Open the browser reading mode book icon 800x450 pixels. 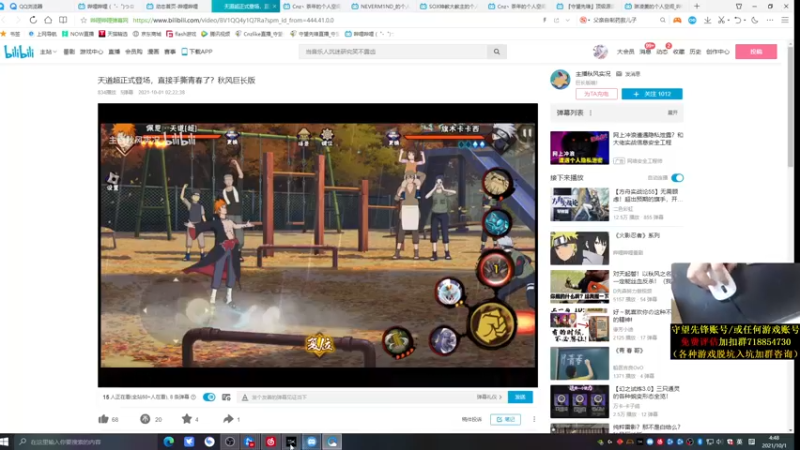(x=63, y=20)
